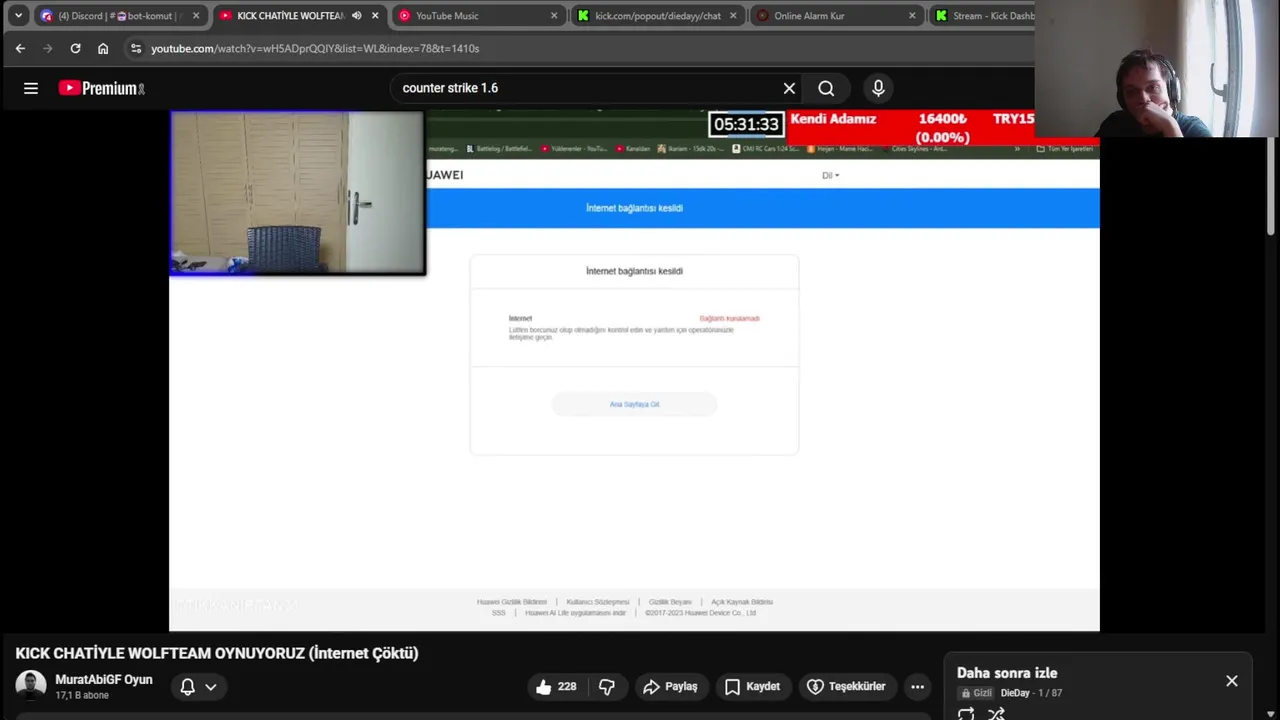
Task: Click Bağlantı kurulamadı red status text
Action: [729, 318]
